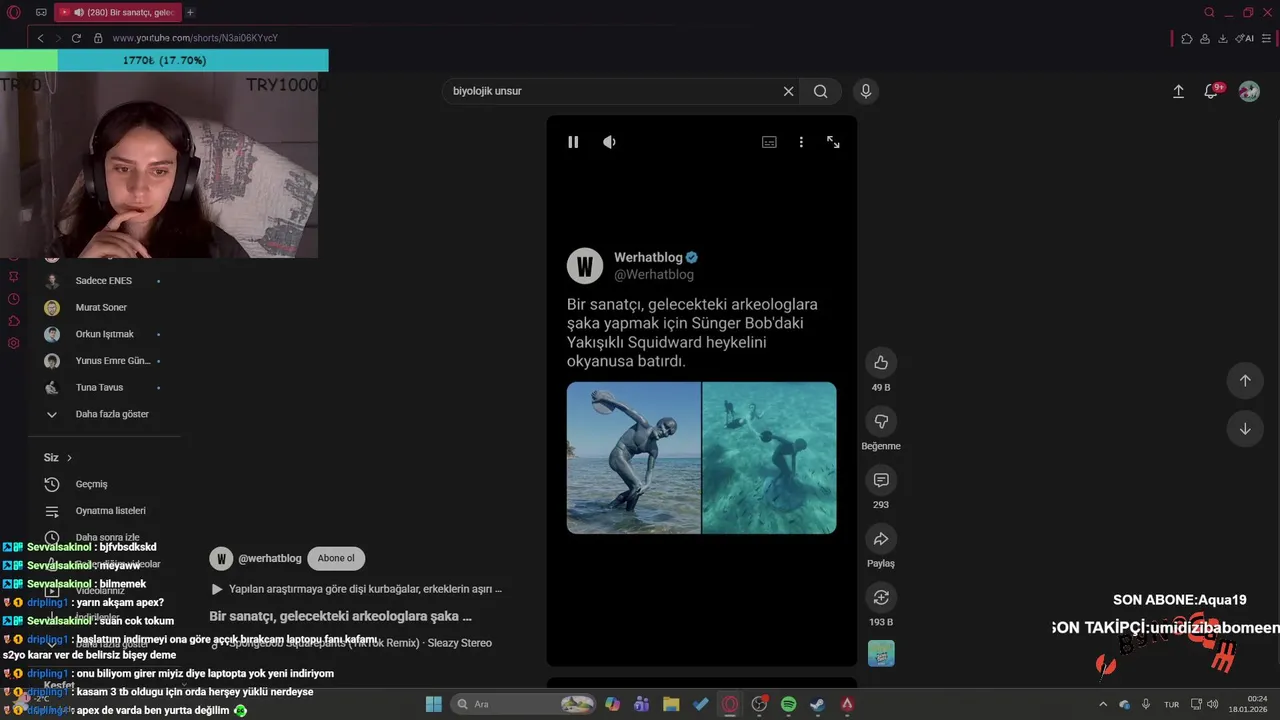
Task: Toggle subtitles on the Short
Action: pos(769,142)
